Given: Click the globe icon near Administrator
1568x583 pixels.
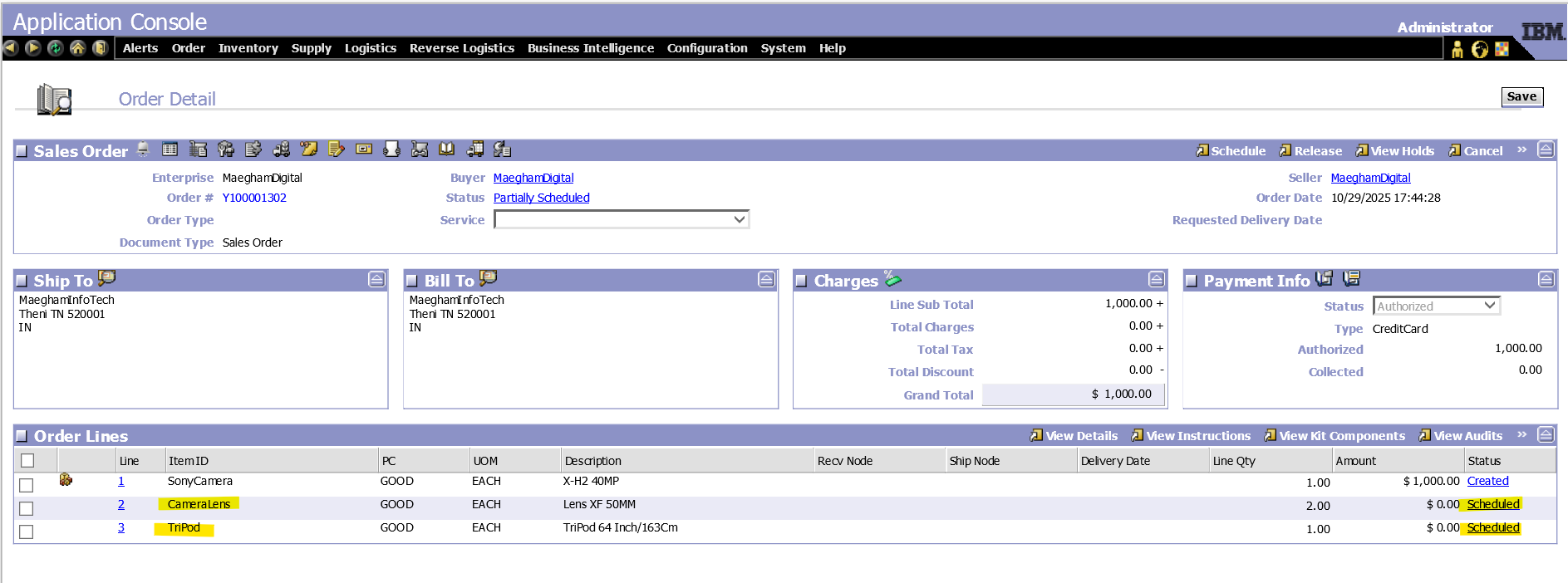Looking at the screenshot, I should 1479,50.
